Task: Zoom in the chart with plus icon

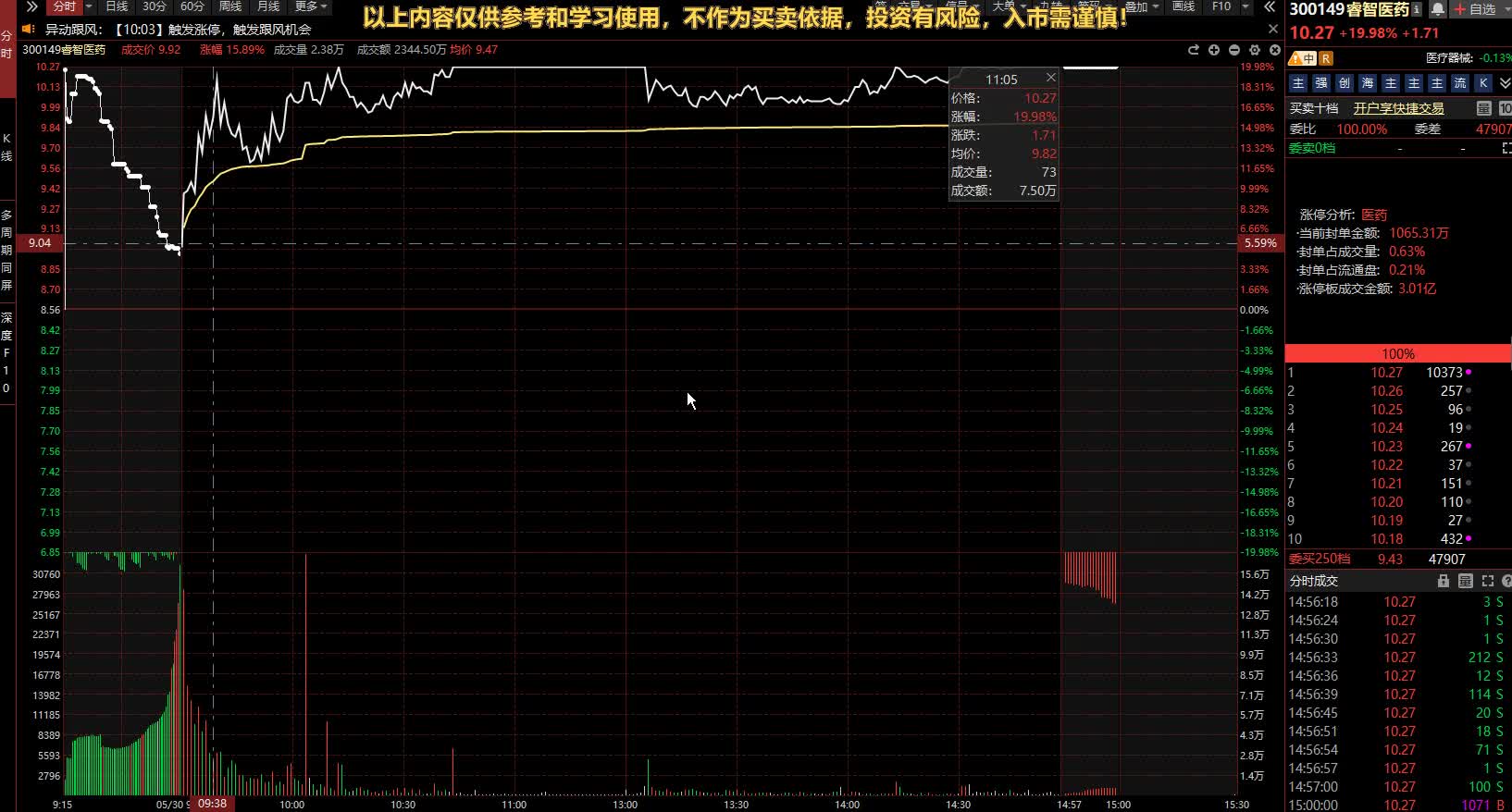Action: tap(1214, 50)
